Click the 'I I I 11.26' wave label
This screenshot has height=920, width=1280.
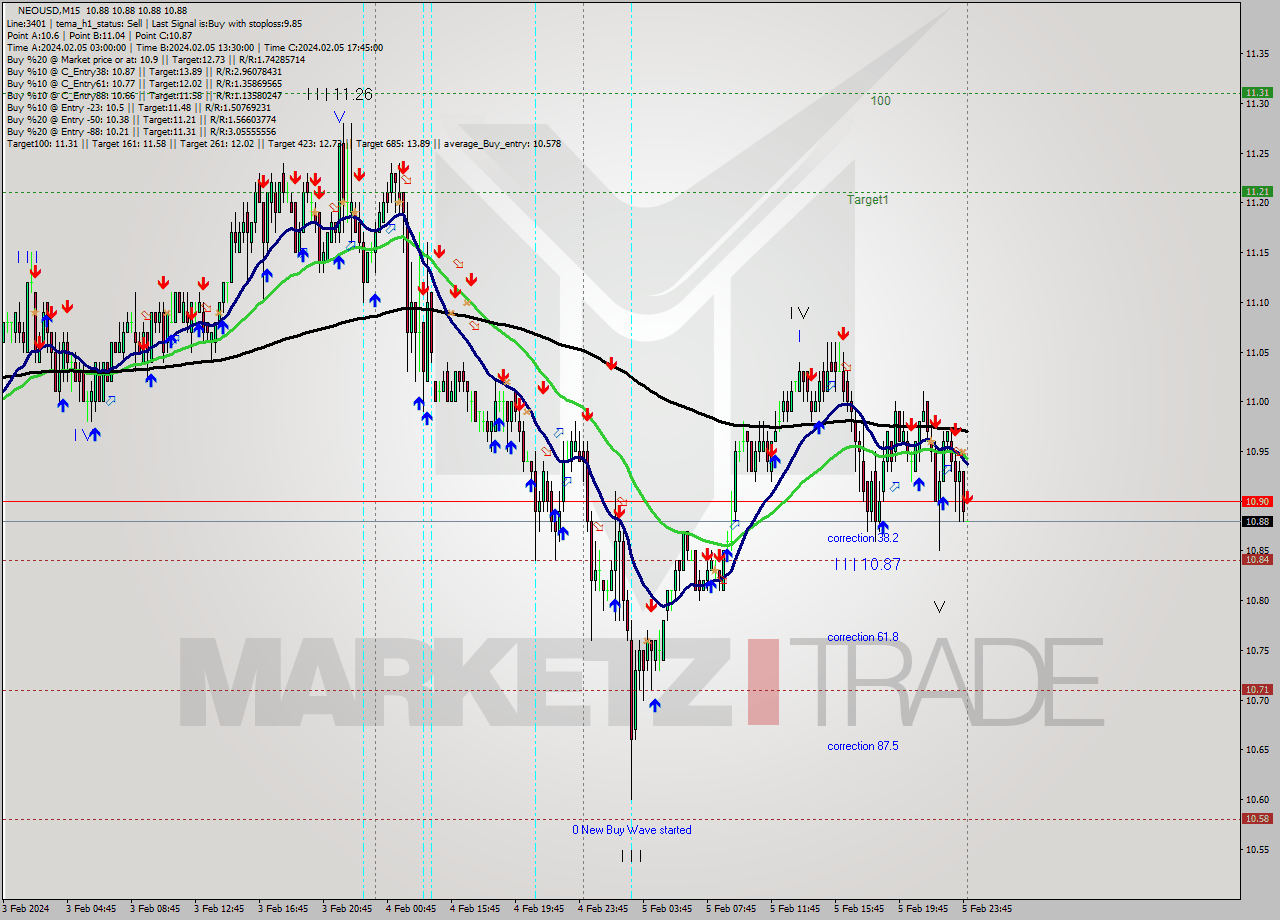click(340, 94)
